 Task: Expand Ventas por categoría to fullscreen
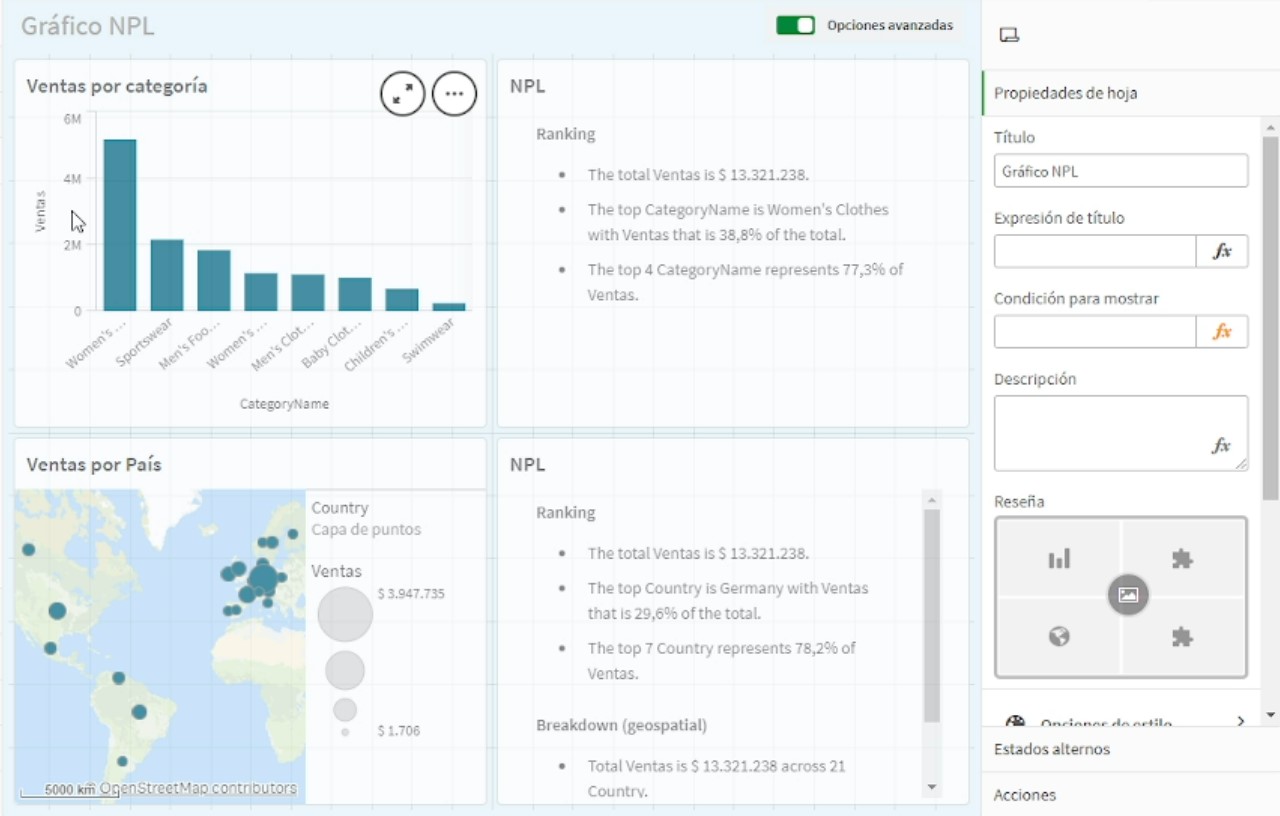tap(403, 93)
